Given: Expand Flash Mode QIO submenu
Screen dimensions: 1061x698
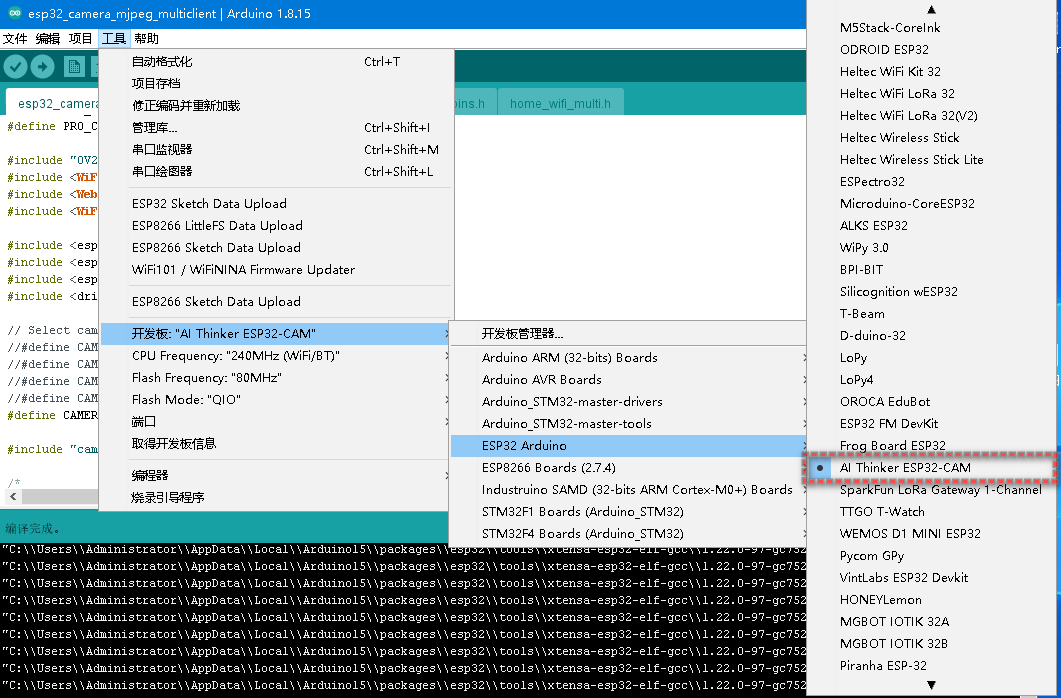Looking at the screenshot, I should click(275, 400).
